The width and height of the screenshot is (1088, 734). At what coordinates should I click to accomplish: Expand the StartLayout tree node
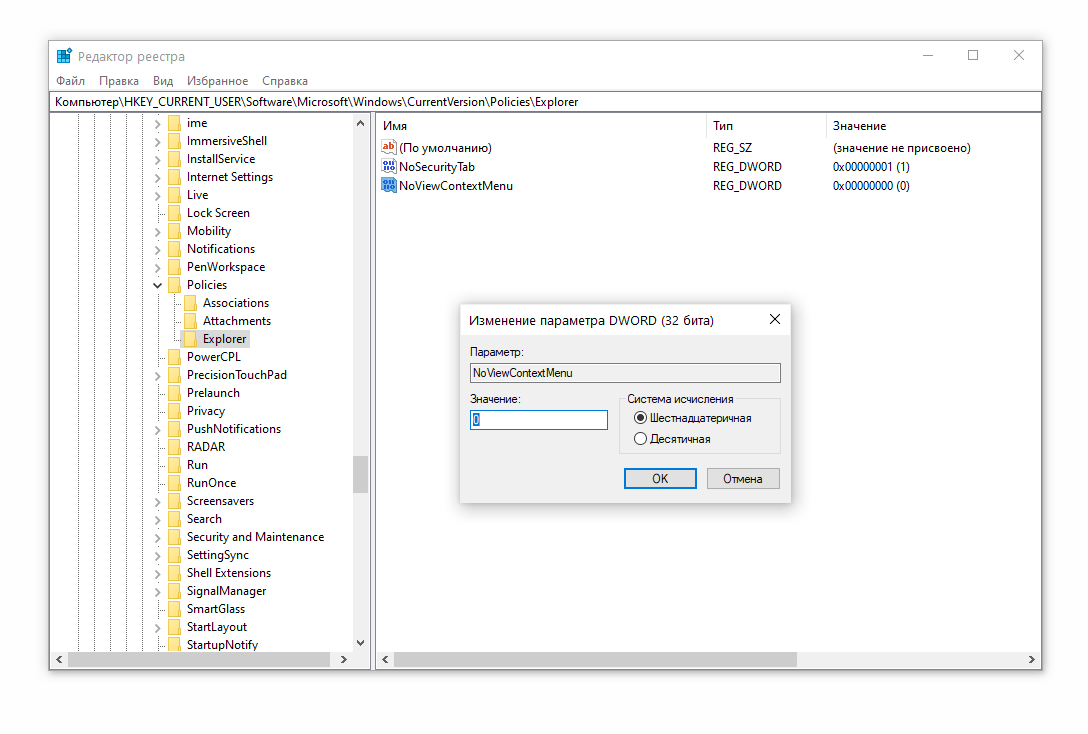coord(158,628)
